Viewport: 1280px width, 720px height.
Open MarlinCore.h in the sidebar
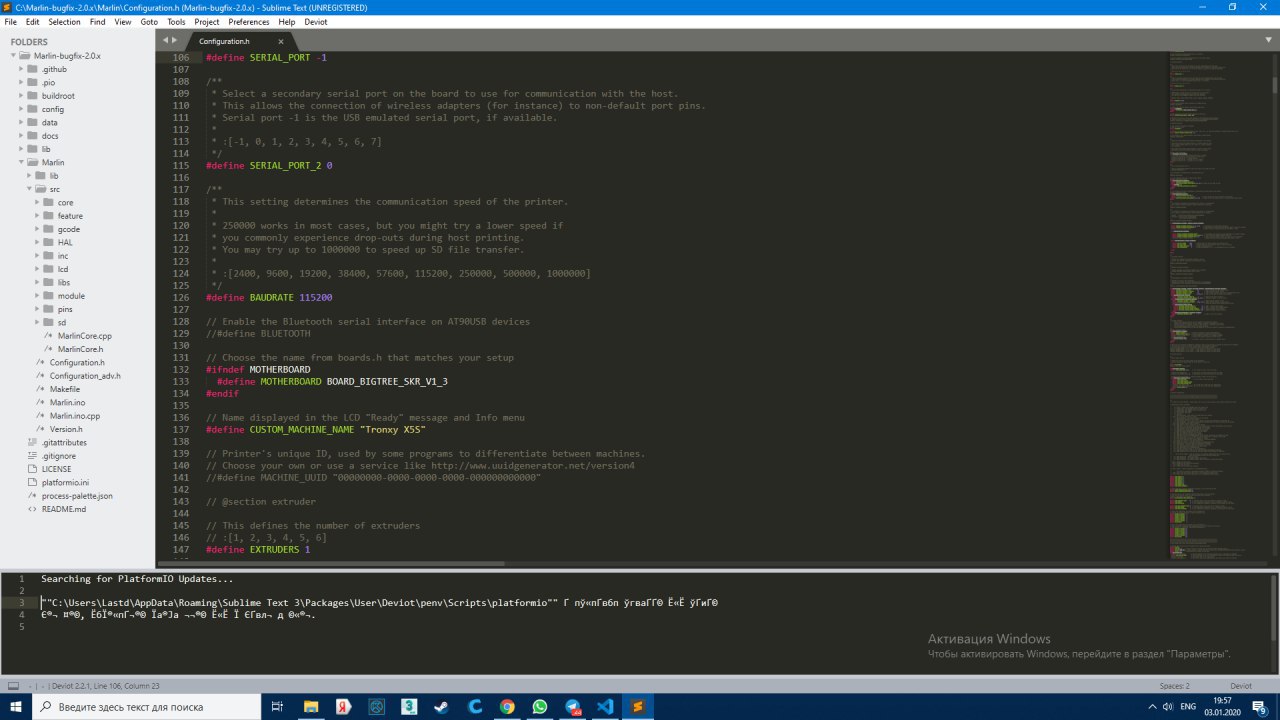80,349
